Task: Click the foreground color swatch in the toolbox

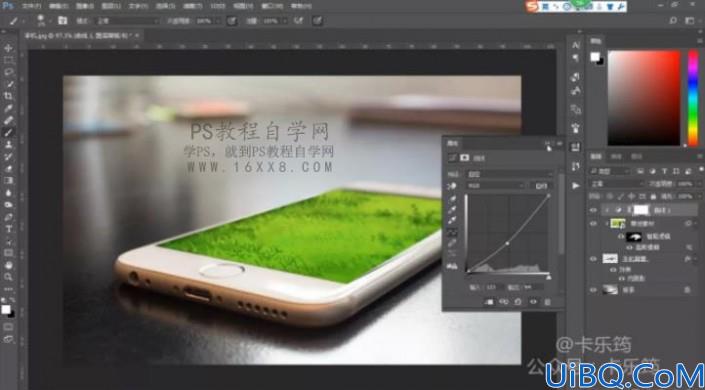Action: [x=5, y=309]
